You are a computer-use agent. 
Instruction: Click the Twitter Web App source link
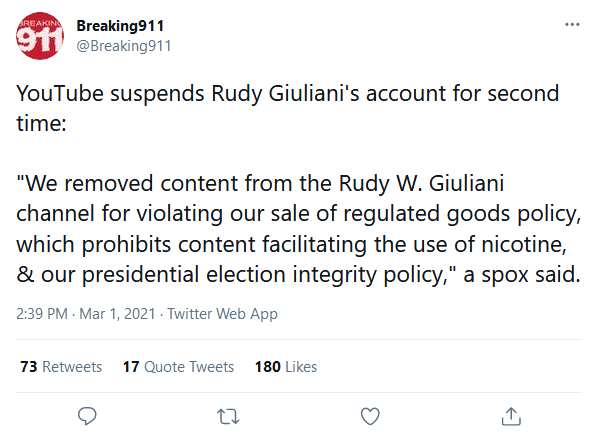(x=222, y=314)
